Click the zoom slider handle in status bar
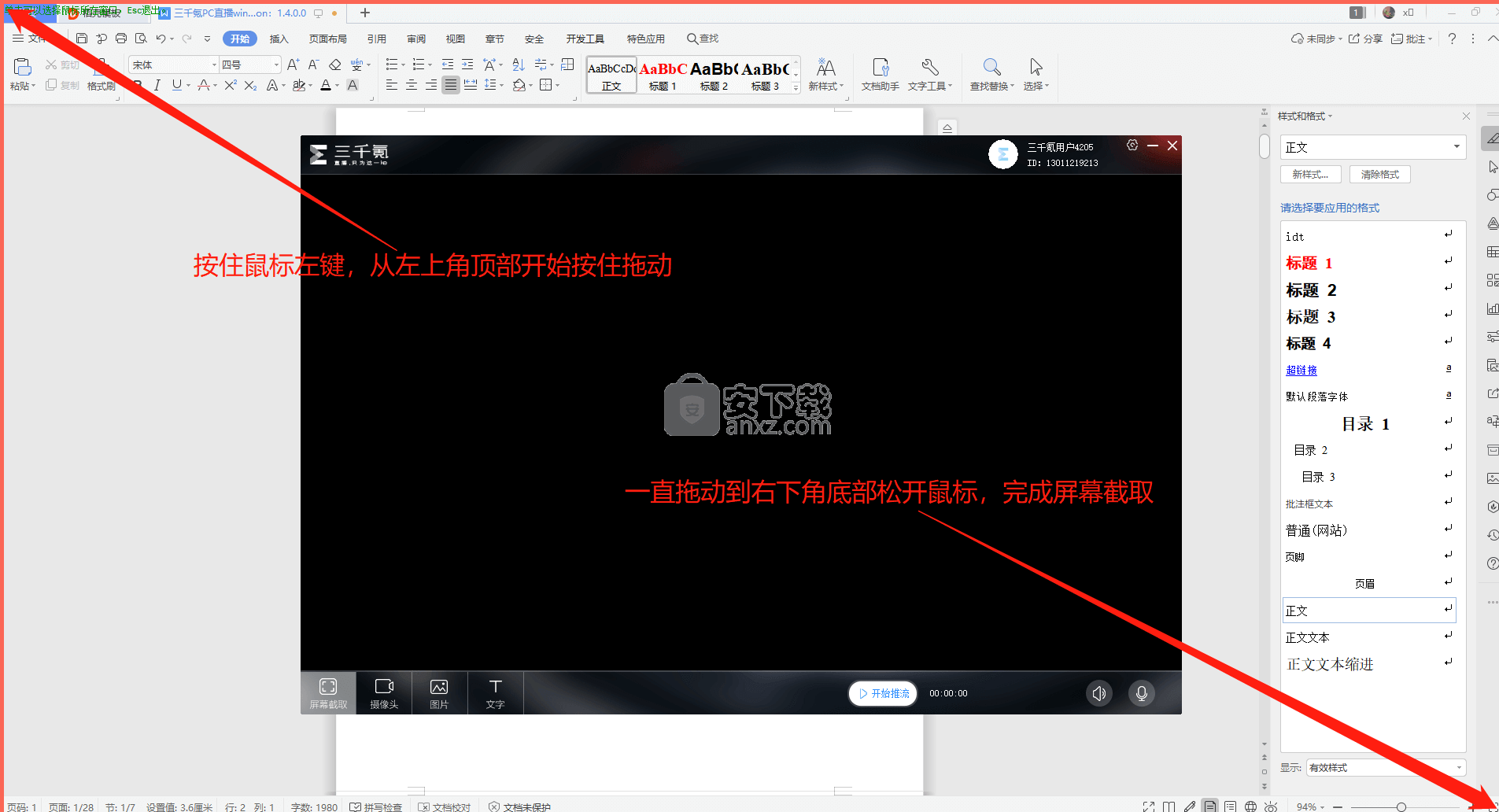The image size is (1499, 812). [1401, 806]
